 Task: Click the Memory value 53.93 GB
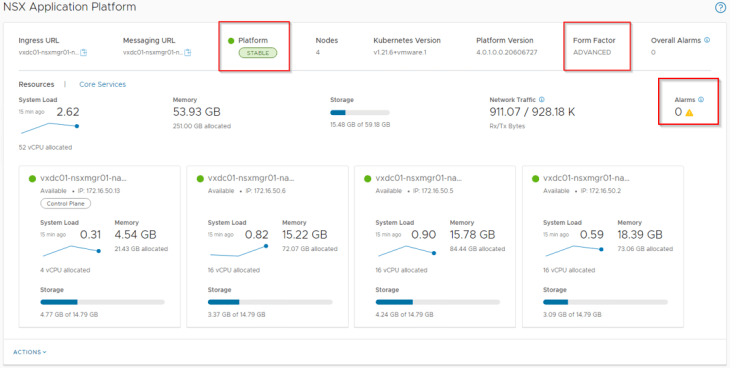pyautogui.click(x=196, y=112)
